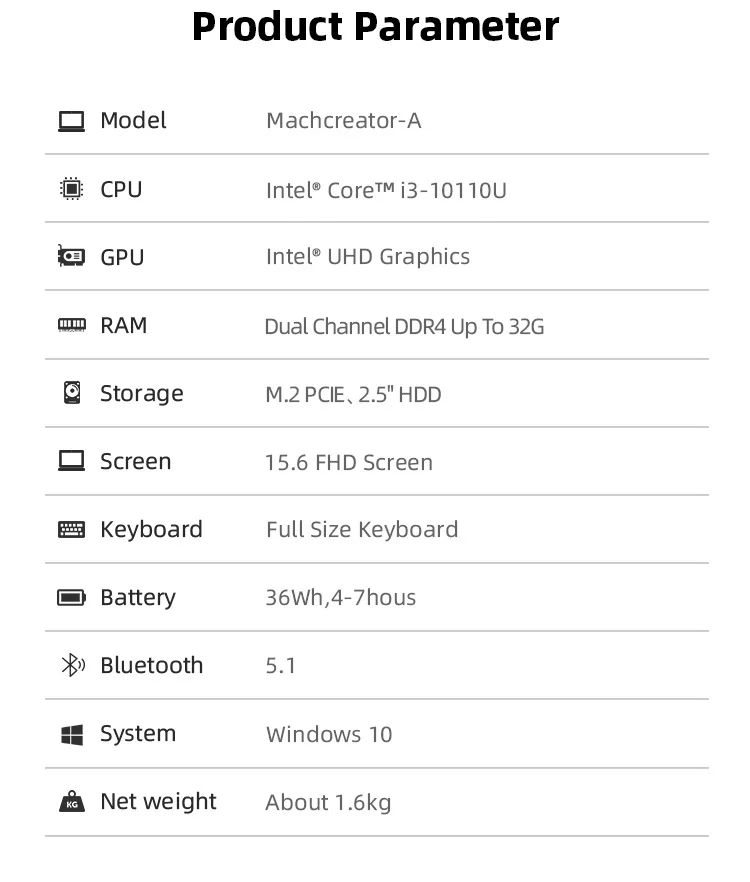
Task: Click the Keyboard icon
Action: [x=71, y=530]
